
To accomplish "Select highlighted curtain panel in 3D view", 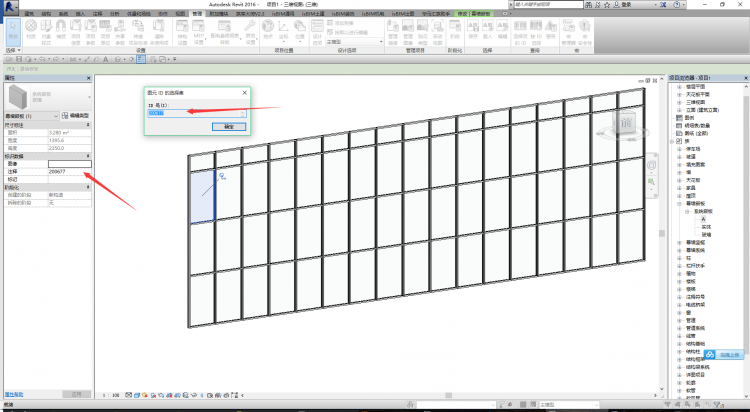I will pyautogui.click(x=203, y=197).
